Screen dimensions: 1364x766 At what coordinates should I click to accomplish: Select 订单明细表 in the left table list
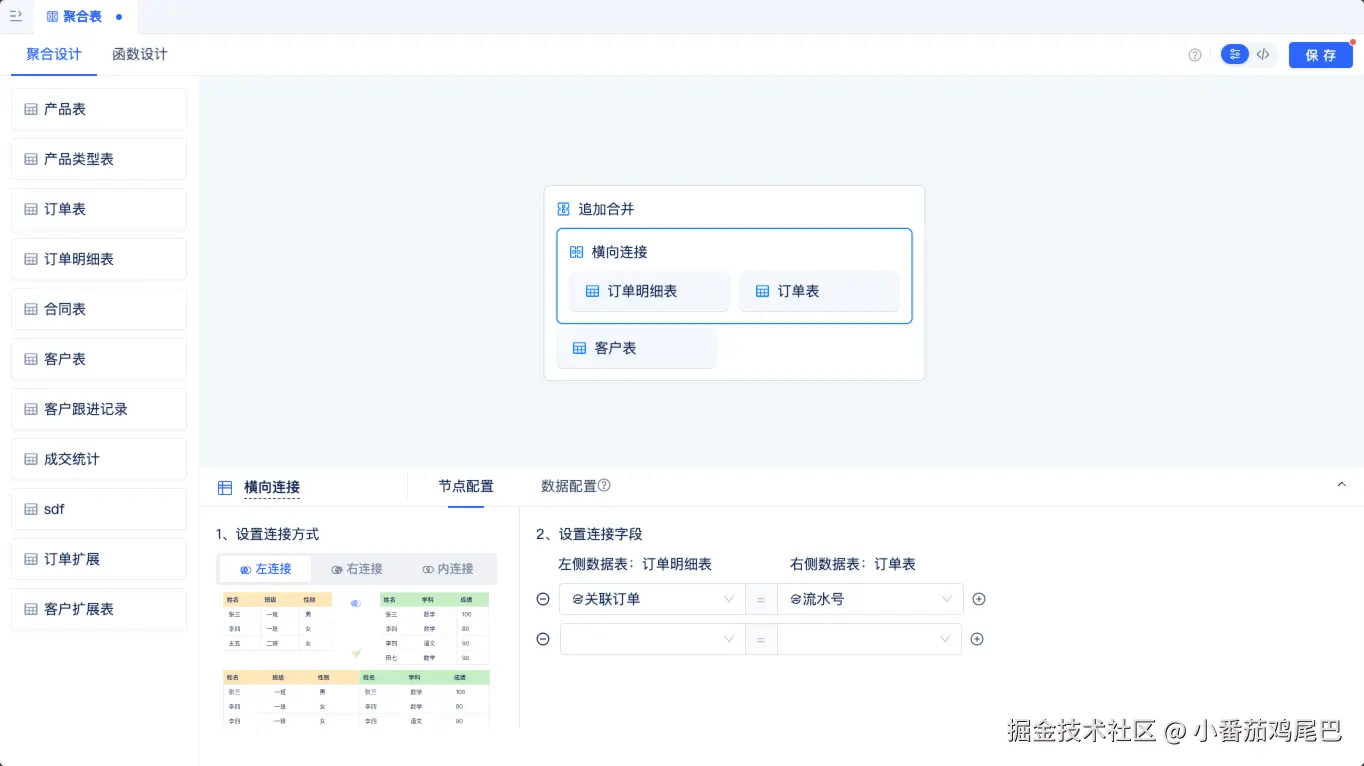[x=99, y=259]
